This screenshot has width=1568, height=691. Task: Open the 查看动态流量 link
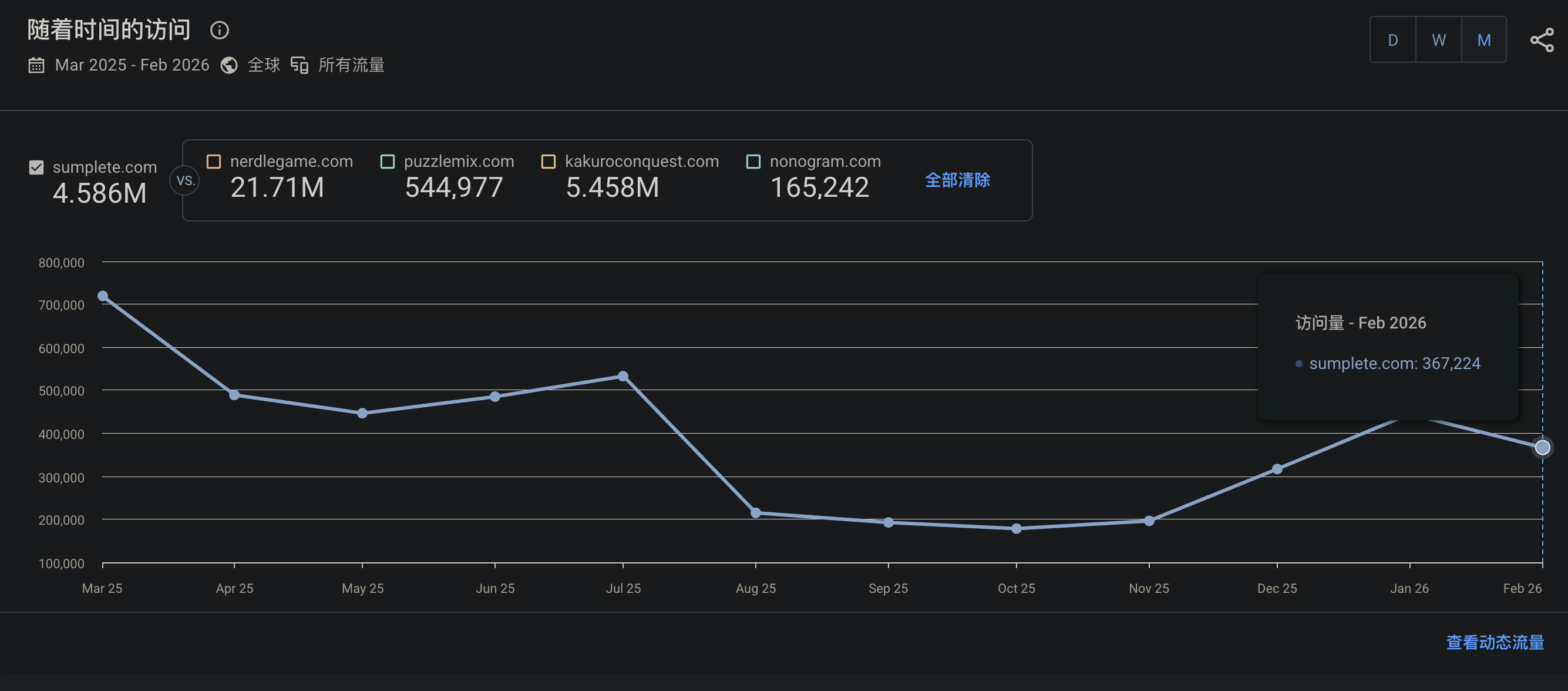pos(1495,642)
